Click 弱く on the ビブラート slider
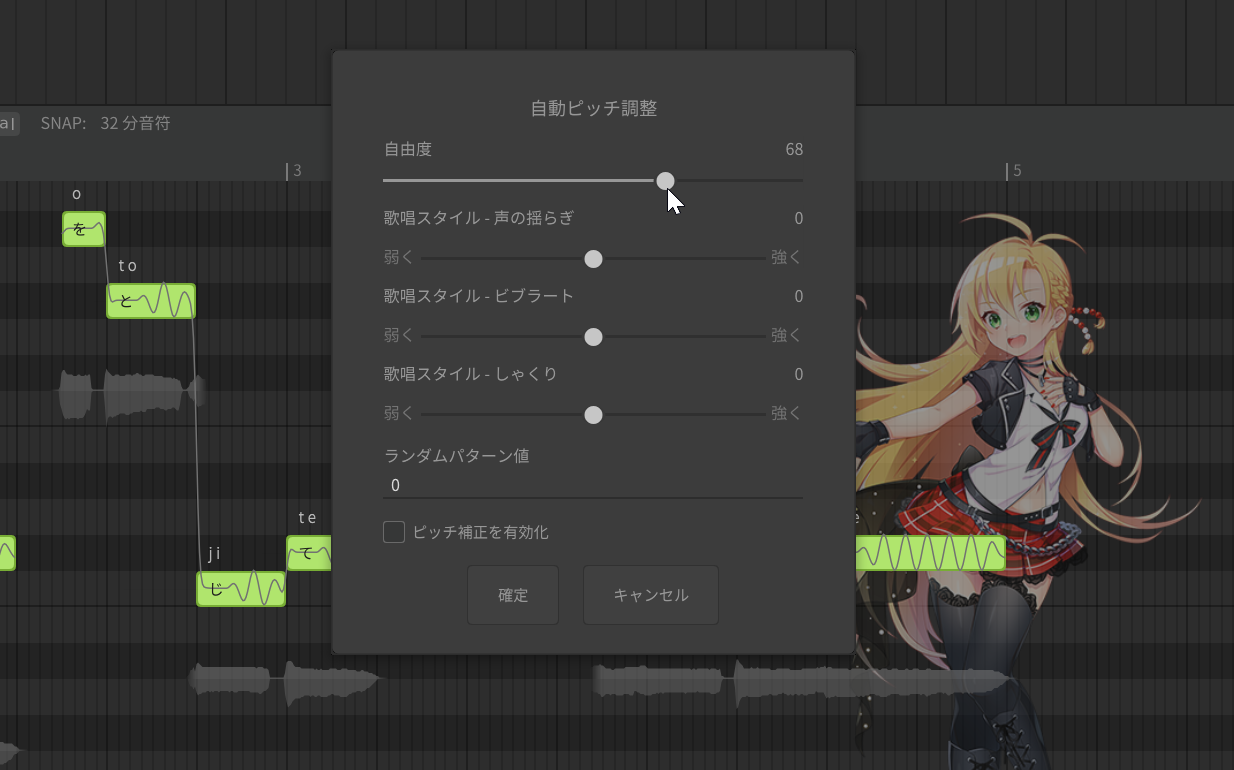 click(x=399, y=335)
